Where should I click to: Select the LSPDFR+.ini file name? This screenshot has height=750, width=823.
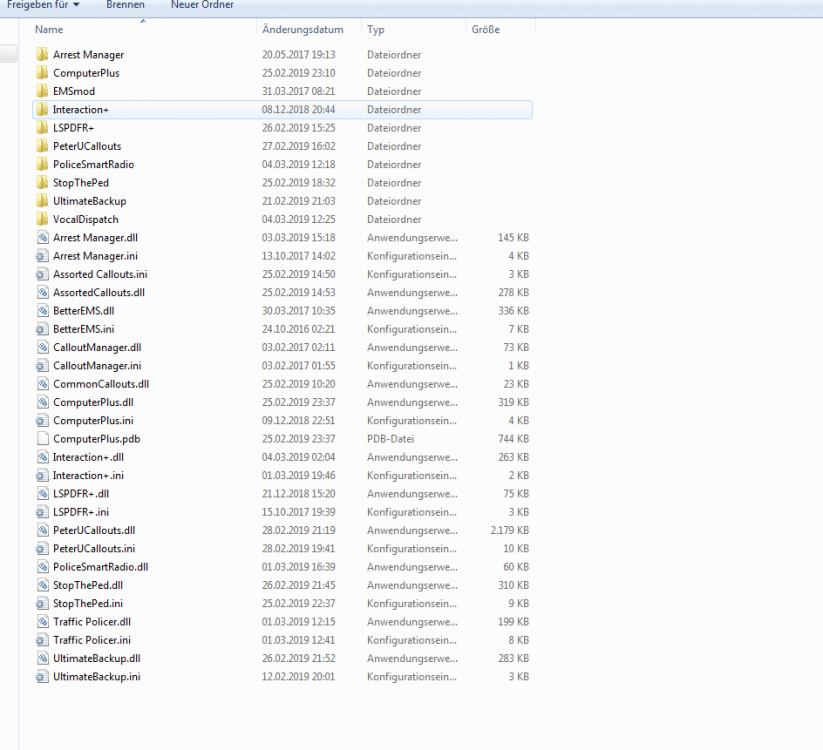81,512
